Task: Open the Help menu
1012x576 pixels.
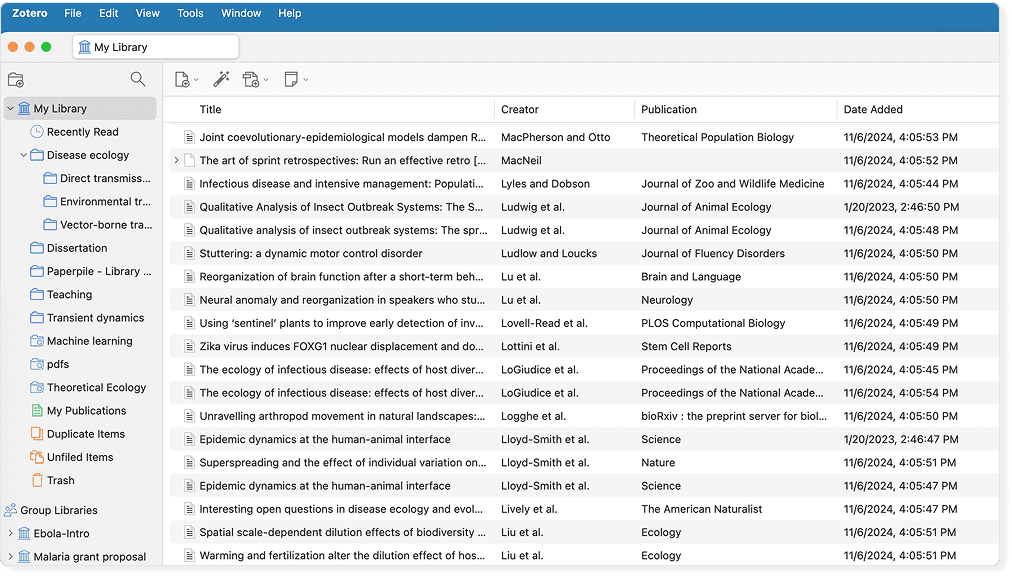Action: [290, 13]
